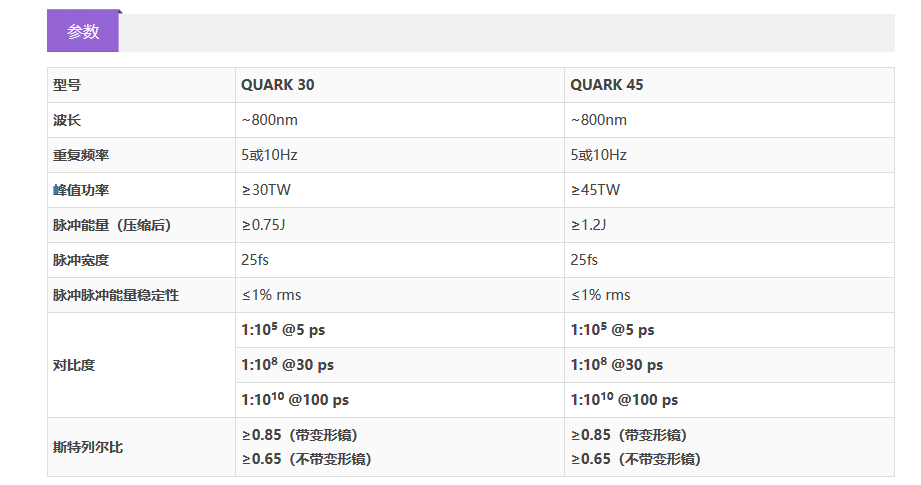
Task: Click the QUARK 45 column header
Action: pos(606,85)
